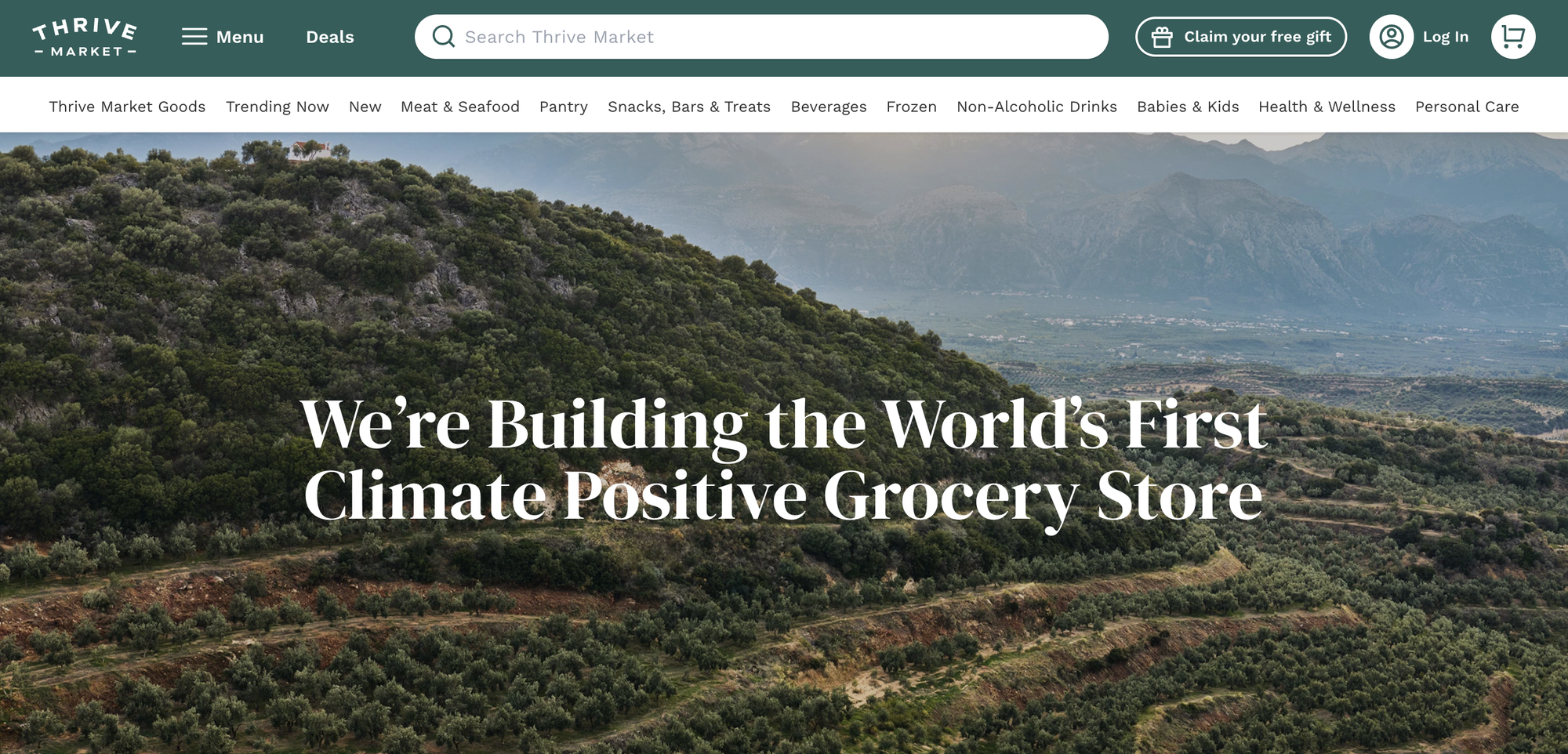Screen dimensions: 1568x754
Task: Open the Trending Now category
Action: click(x=278, y=107)
